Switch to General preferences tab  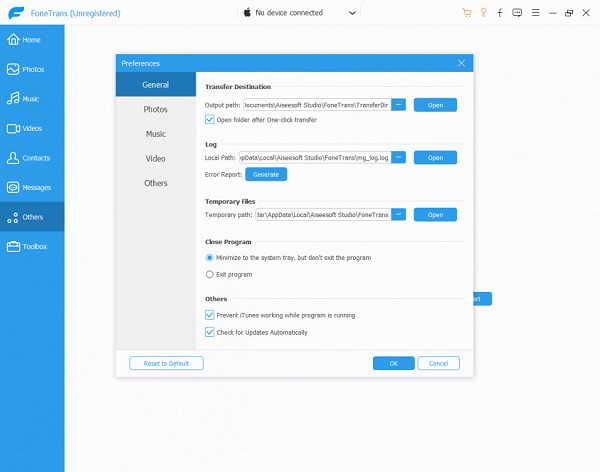pos(156,84)
